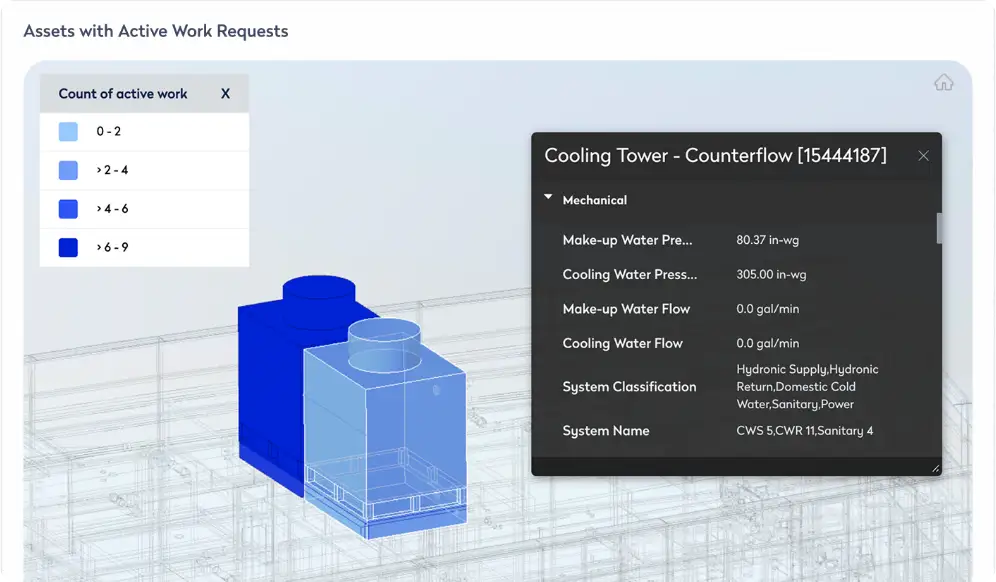
Task: Click the >4 - 6 legend color swatch
Action: (68, 209)
